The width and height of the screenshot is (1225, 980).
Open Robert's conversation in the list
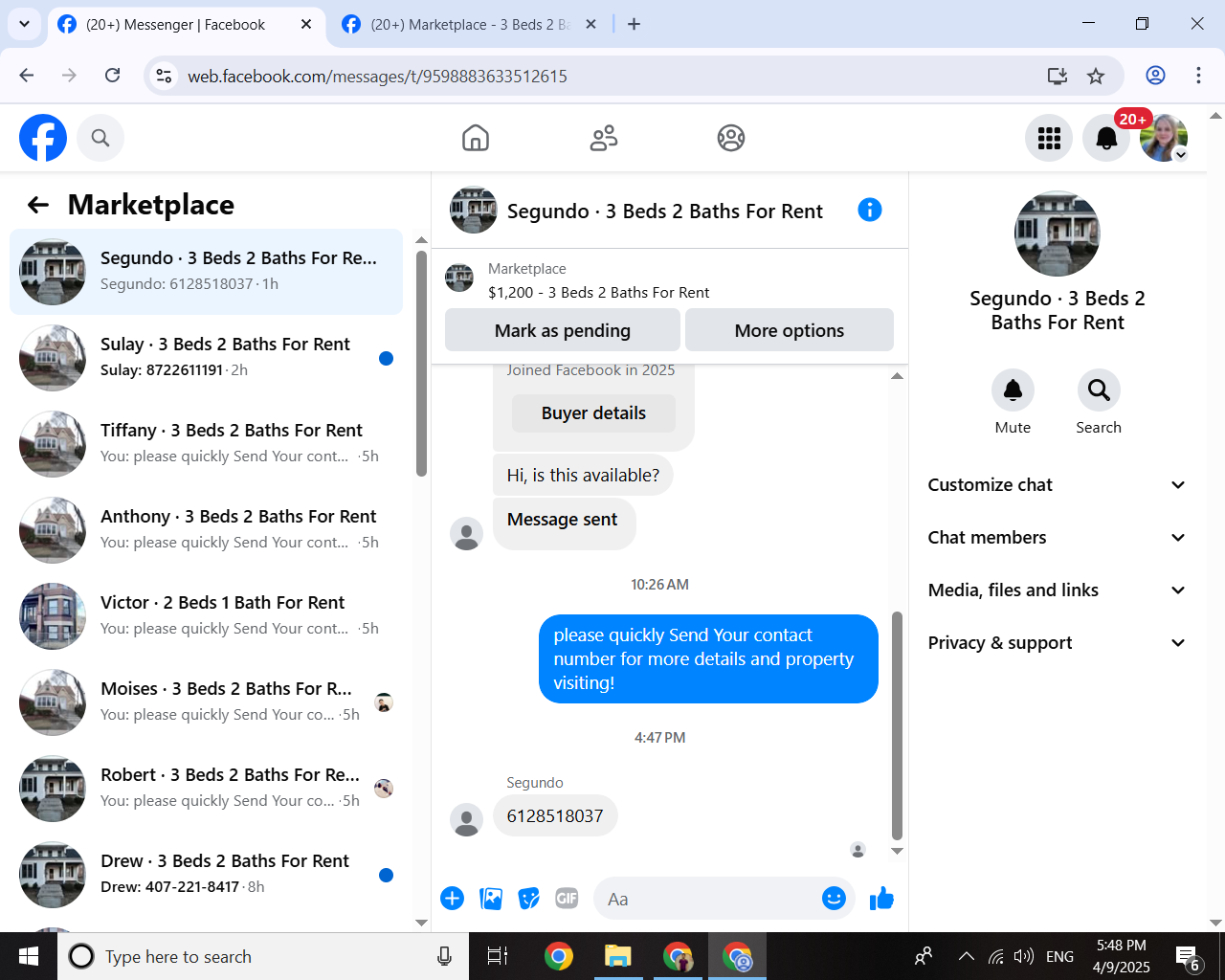206,789
